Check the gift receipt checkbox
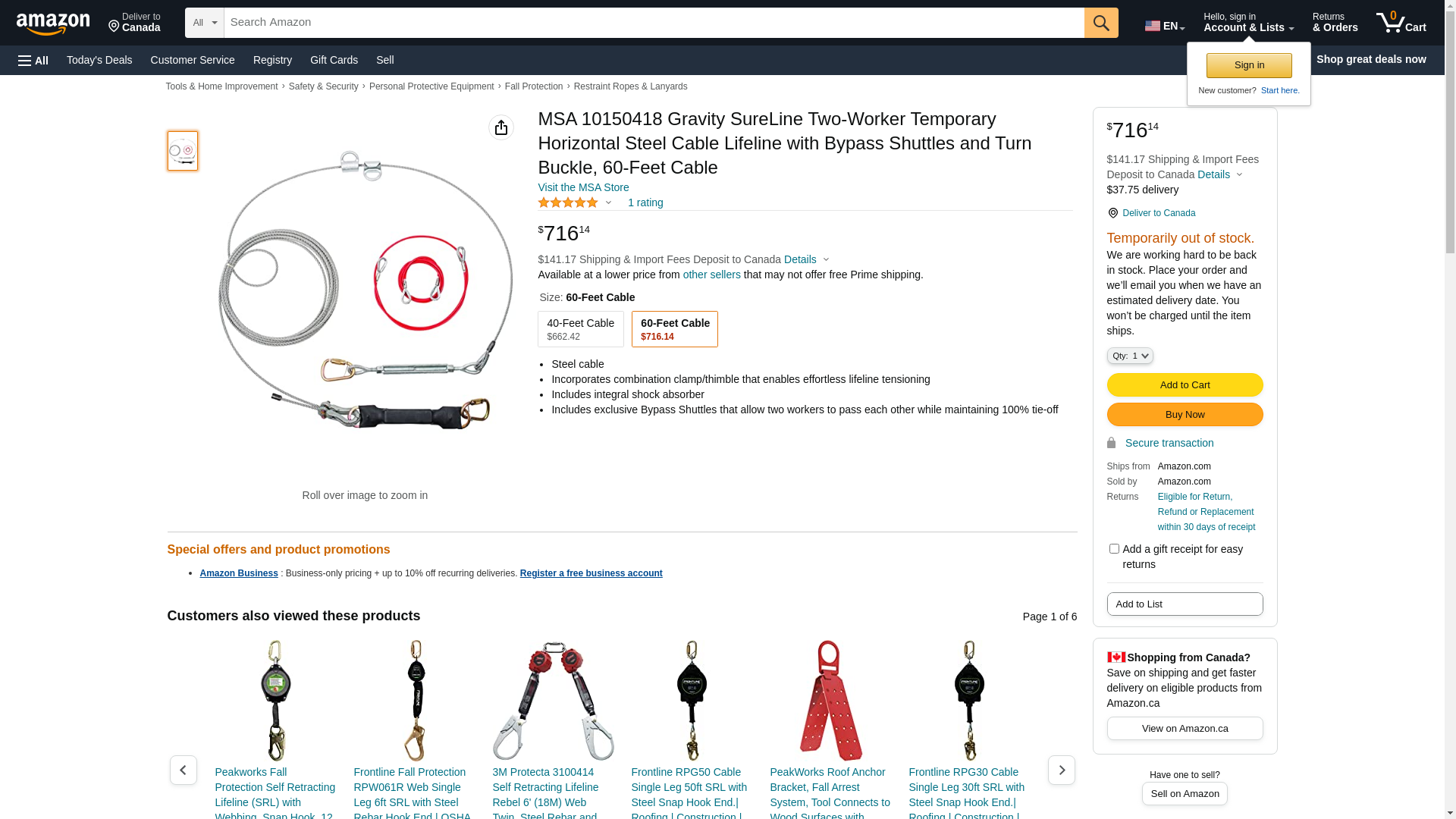 (1114, 548)
